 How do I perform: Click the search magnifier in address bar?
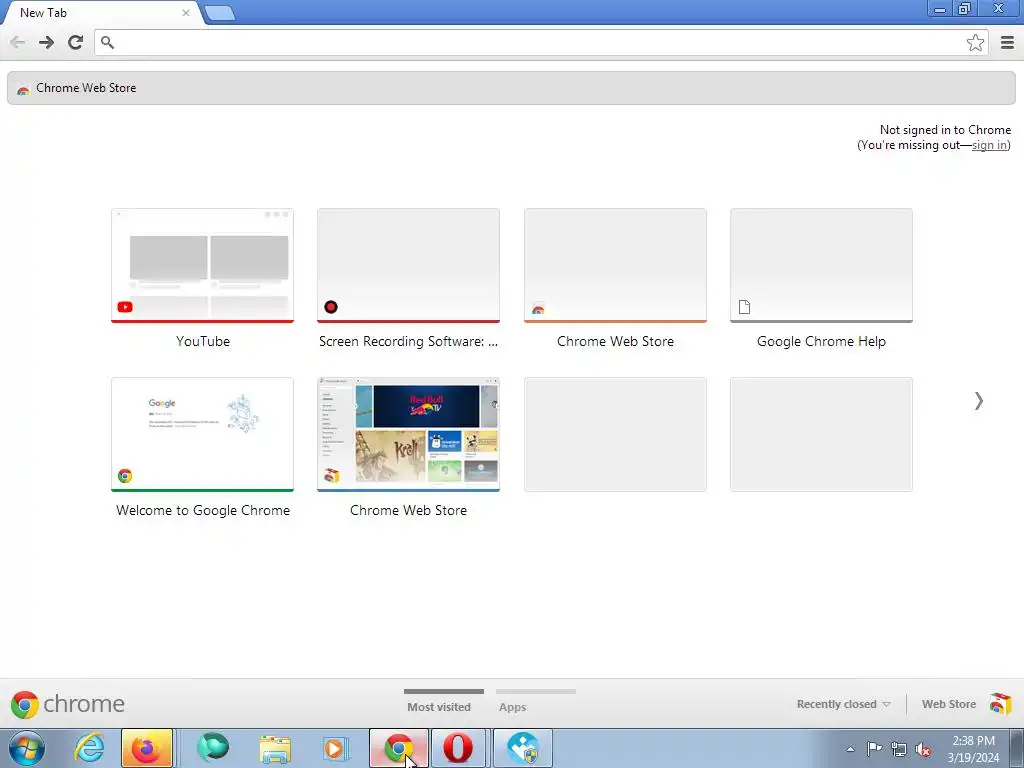108,42
